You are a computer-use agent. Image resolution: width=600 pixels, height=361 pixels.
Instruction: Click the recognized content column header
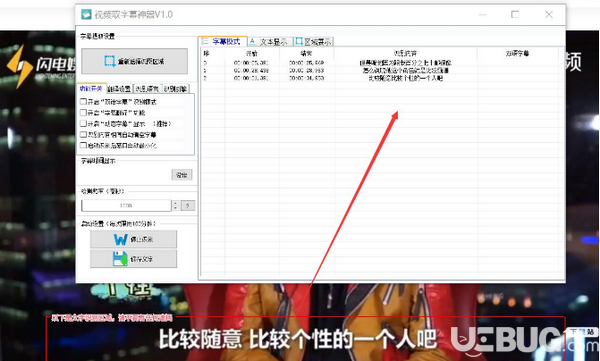(x=405, y=53)
